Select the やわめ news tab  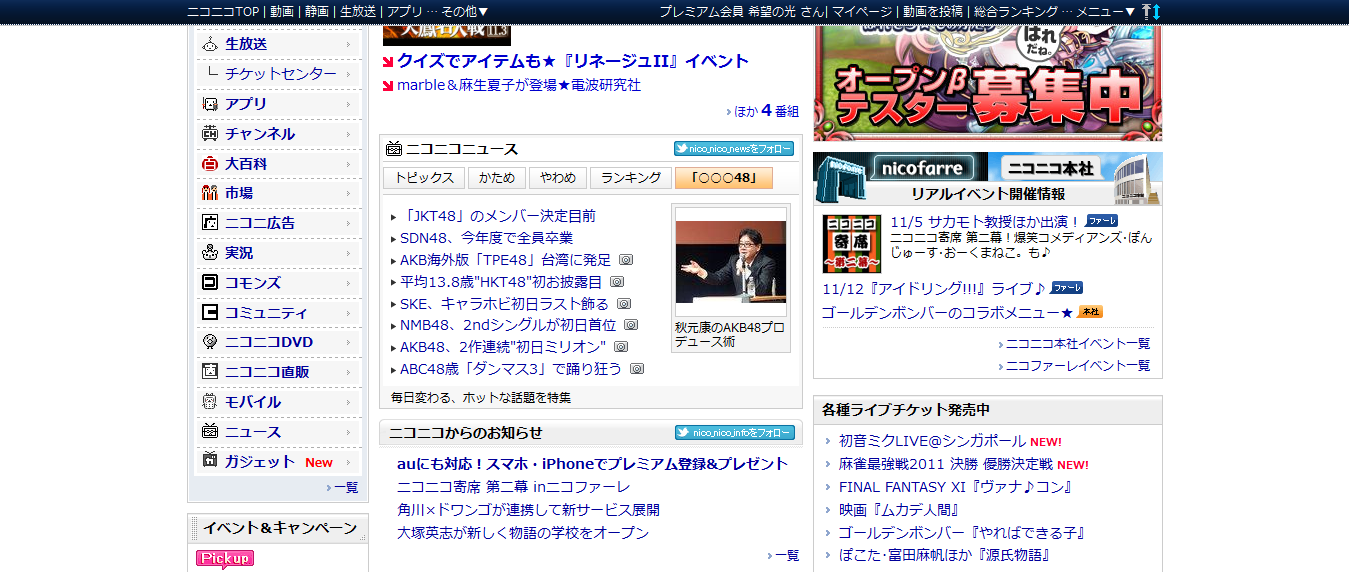coord(557,178)
